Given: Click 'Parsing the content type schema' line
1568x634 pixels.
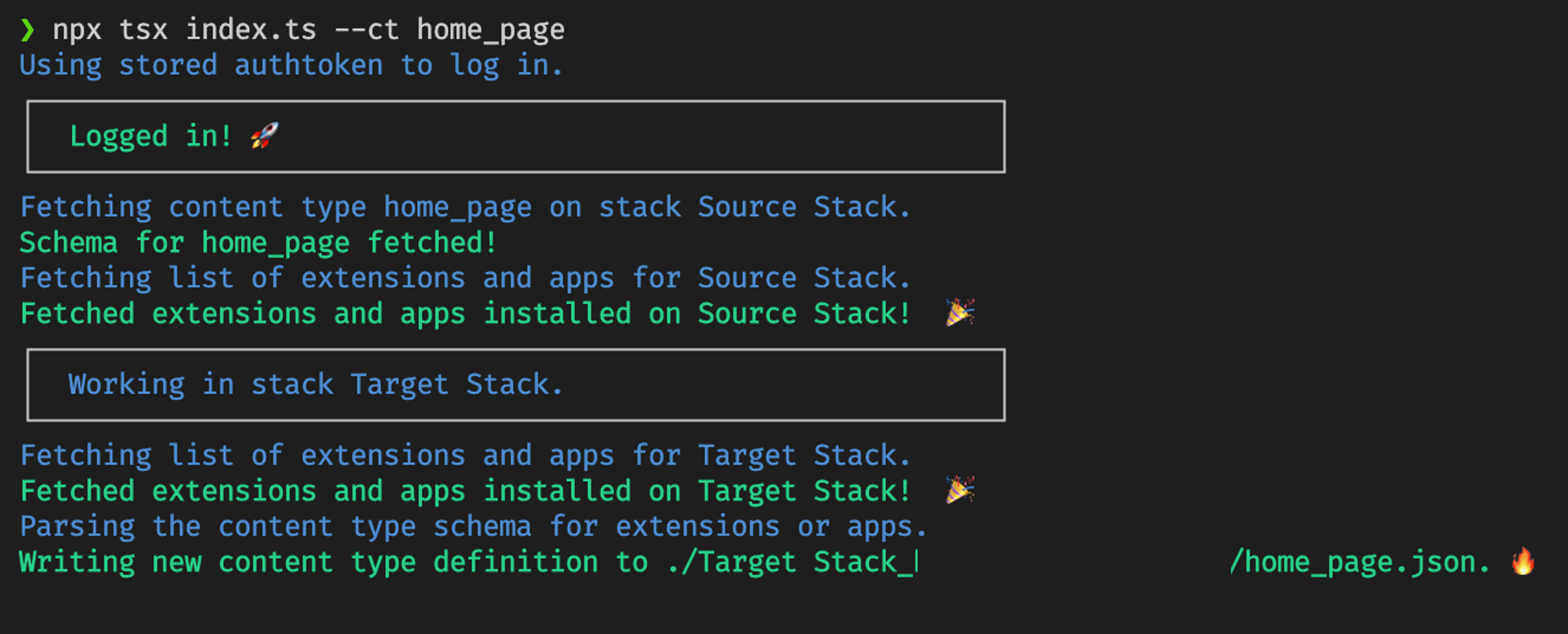Looking at the screenshot, I should [x=473, y=527].
